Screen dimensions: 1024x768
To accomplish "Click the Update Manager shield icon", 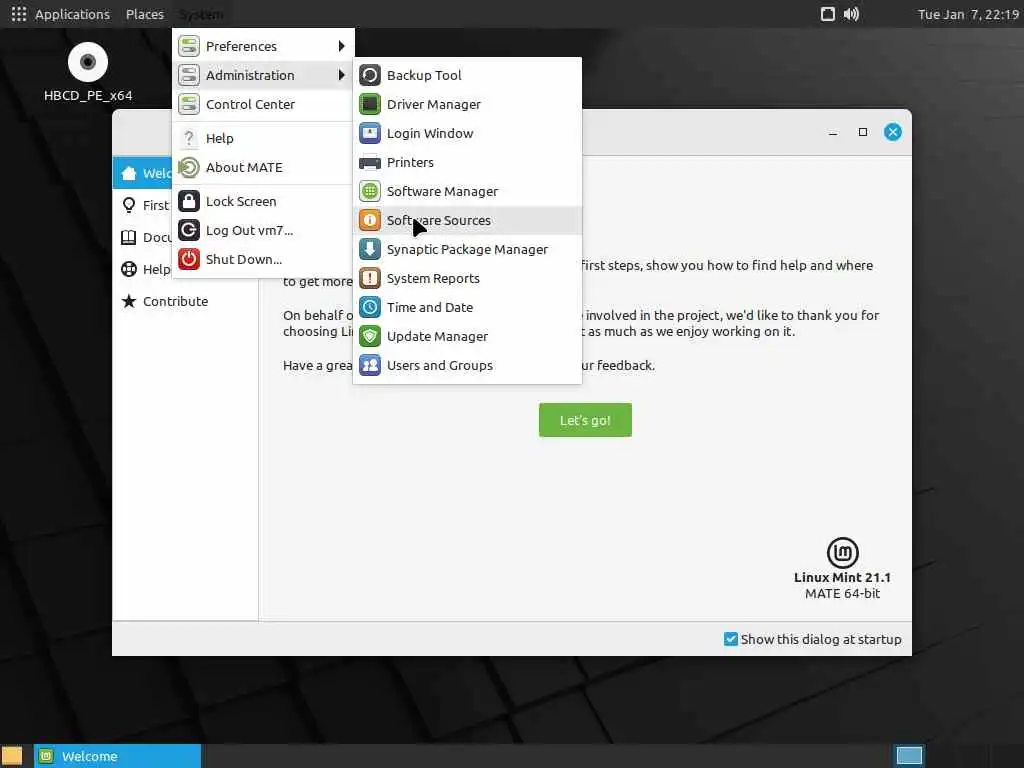I will 370,336.
